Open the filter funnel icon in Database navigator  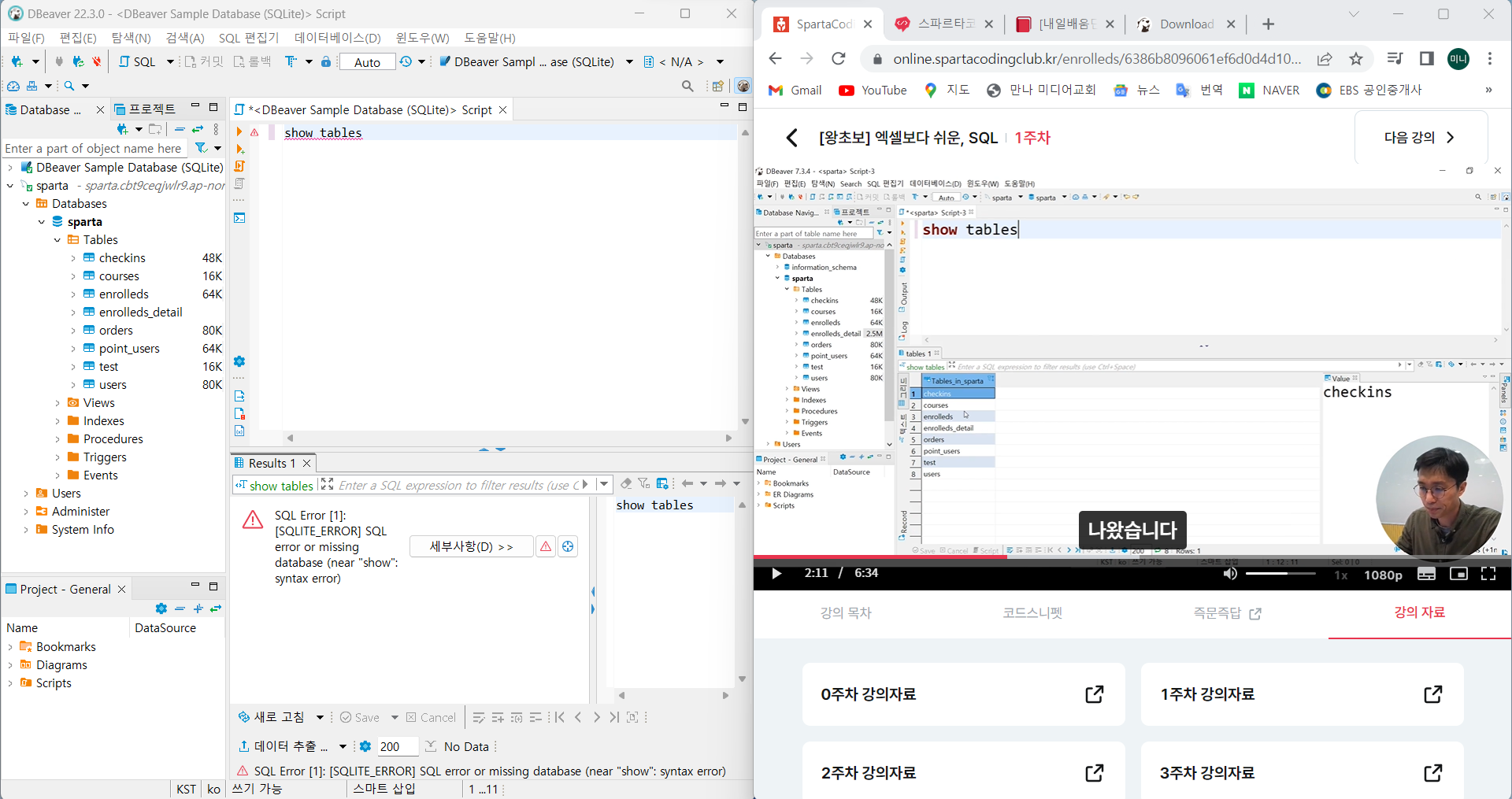[202, 148]
